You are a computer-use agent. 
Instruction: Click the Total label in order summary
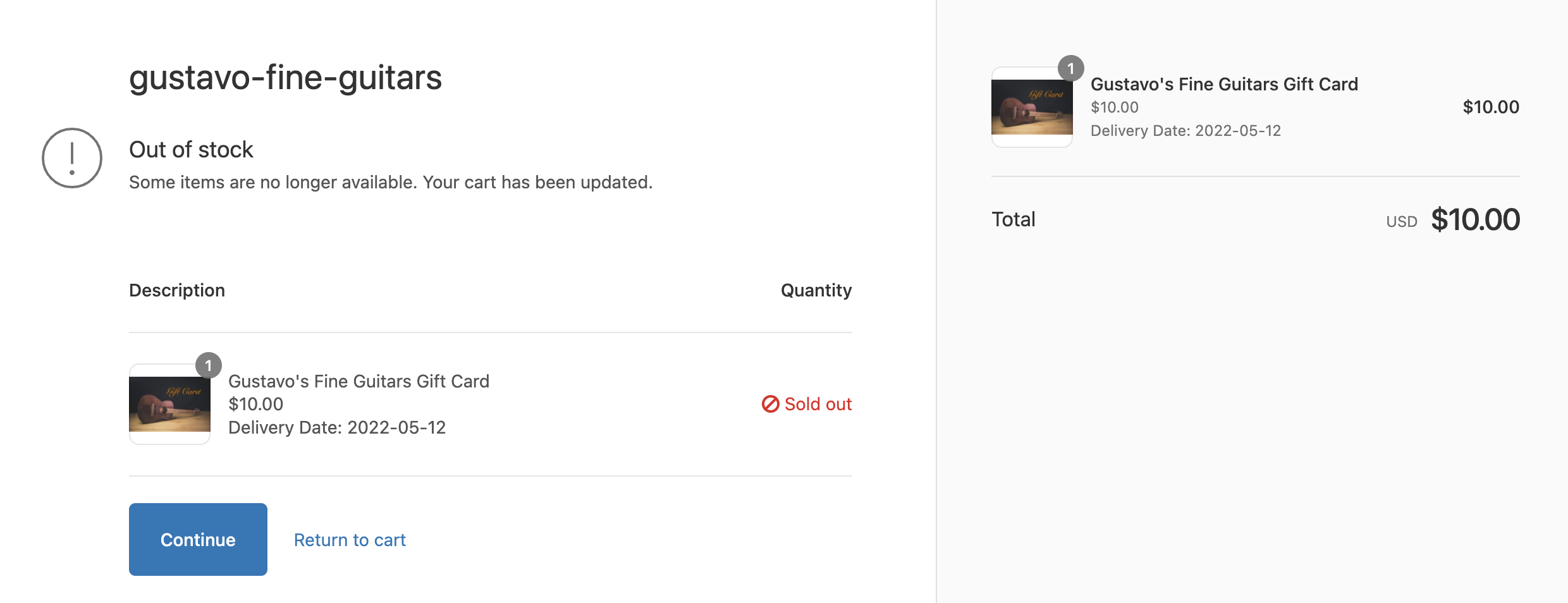[x=1013, y=219]
